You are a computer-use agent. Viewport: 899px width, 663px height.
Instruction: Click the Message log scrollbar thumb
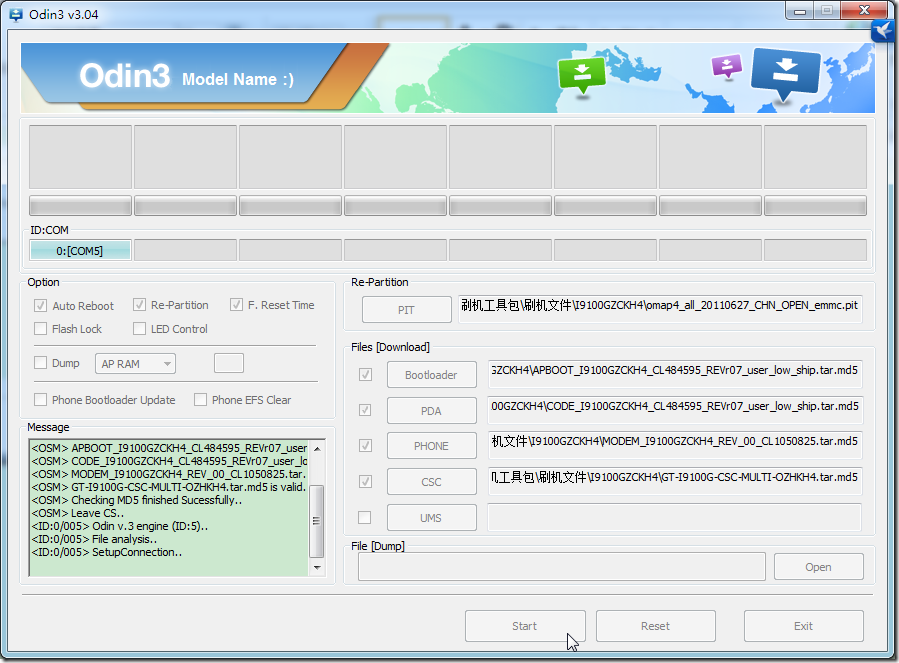pyautogui.click(x=316, y=521)
